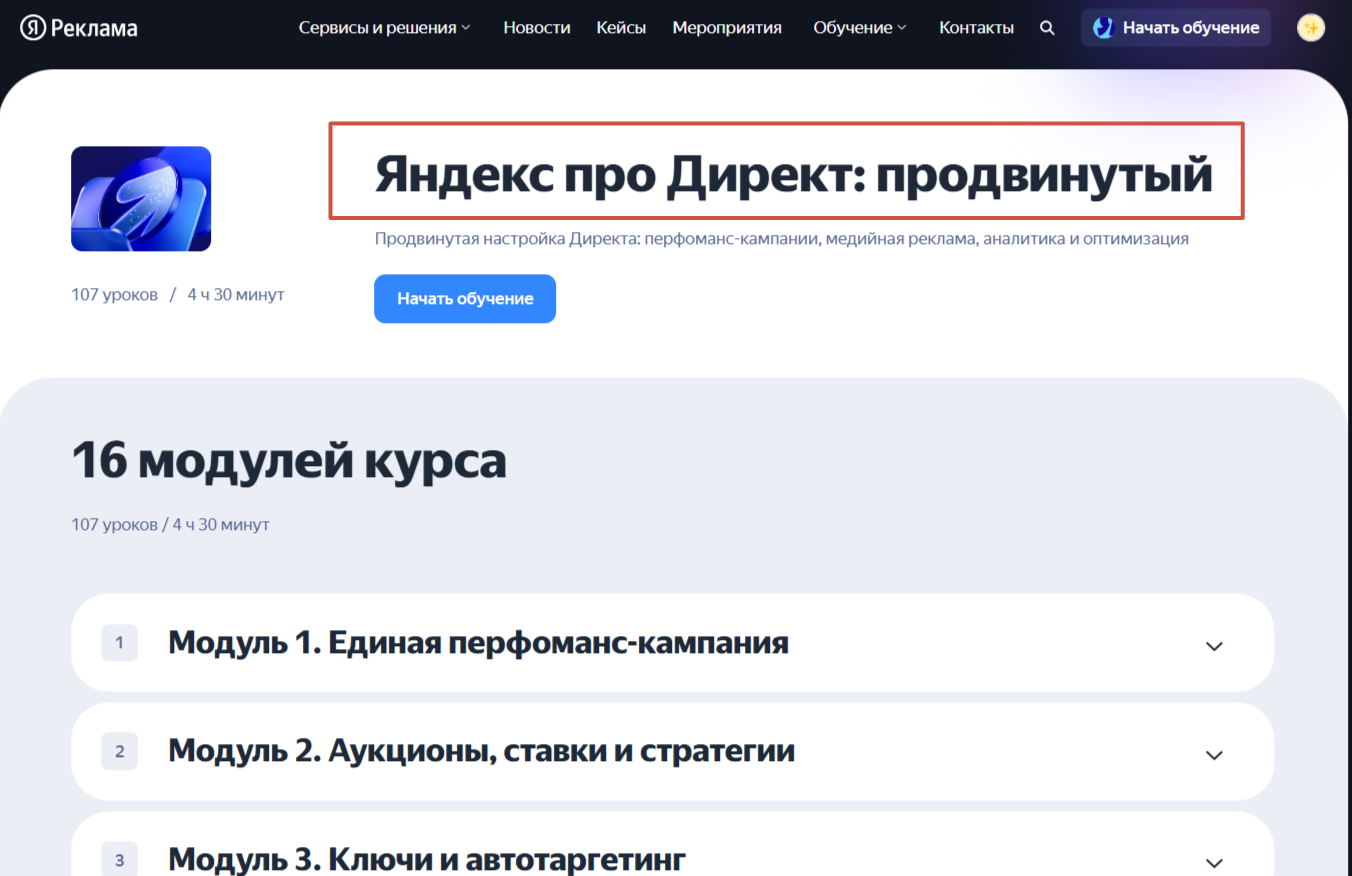Viewport: 1352px width, 876px height.
Task: Open Кейсы navigation item
Action: [621, 28]
